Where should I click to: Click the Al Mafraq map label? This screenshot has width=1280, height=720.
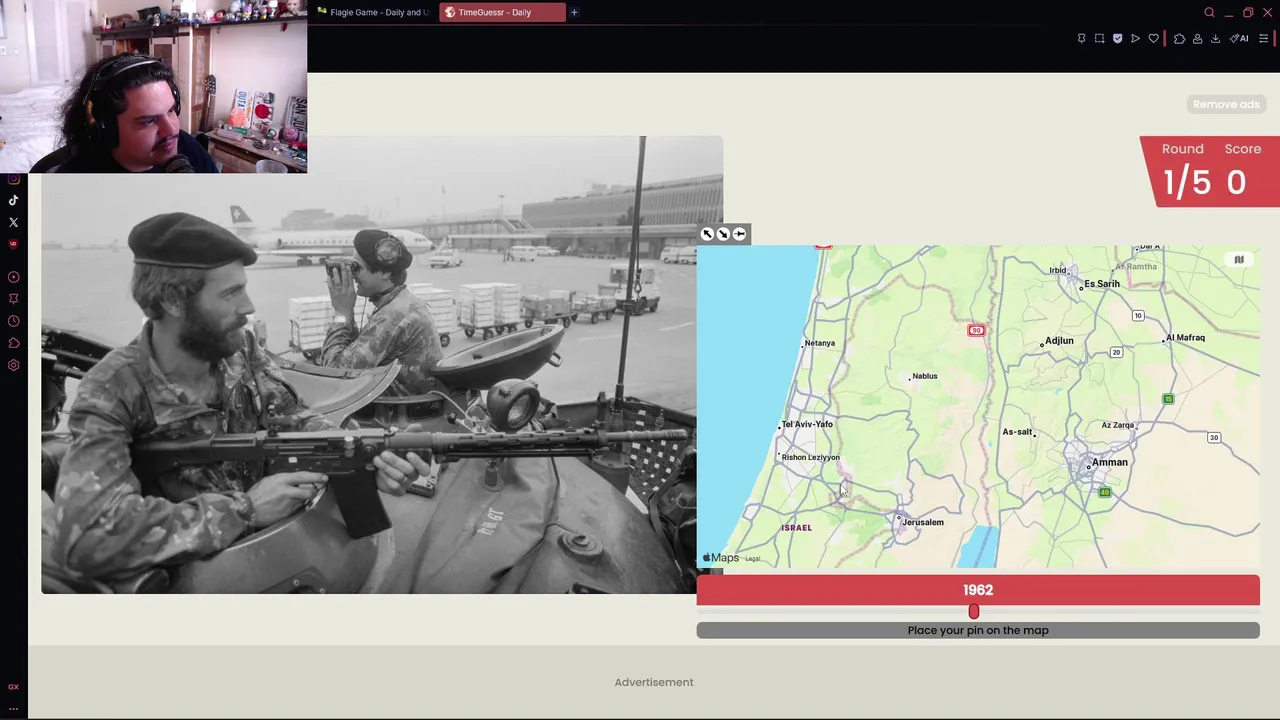[x=1185, y=338]
